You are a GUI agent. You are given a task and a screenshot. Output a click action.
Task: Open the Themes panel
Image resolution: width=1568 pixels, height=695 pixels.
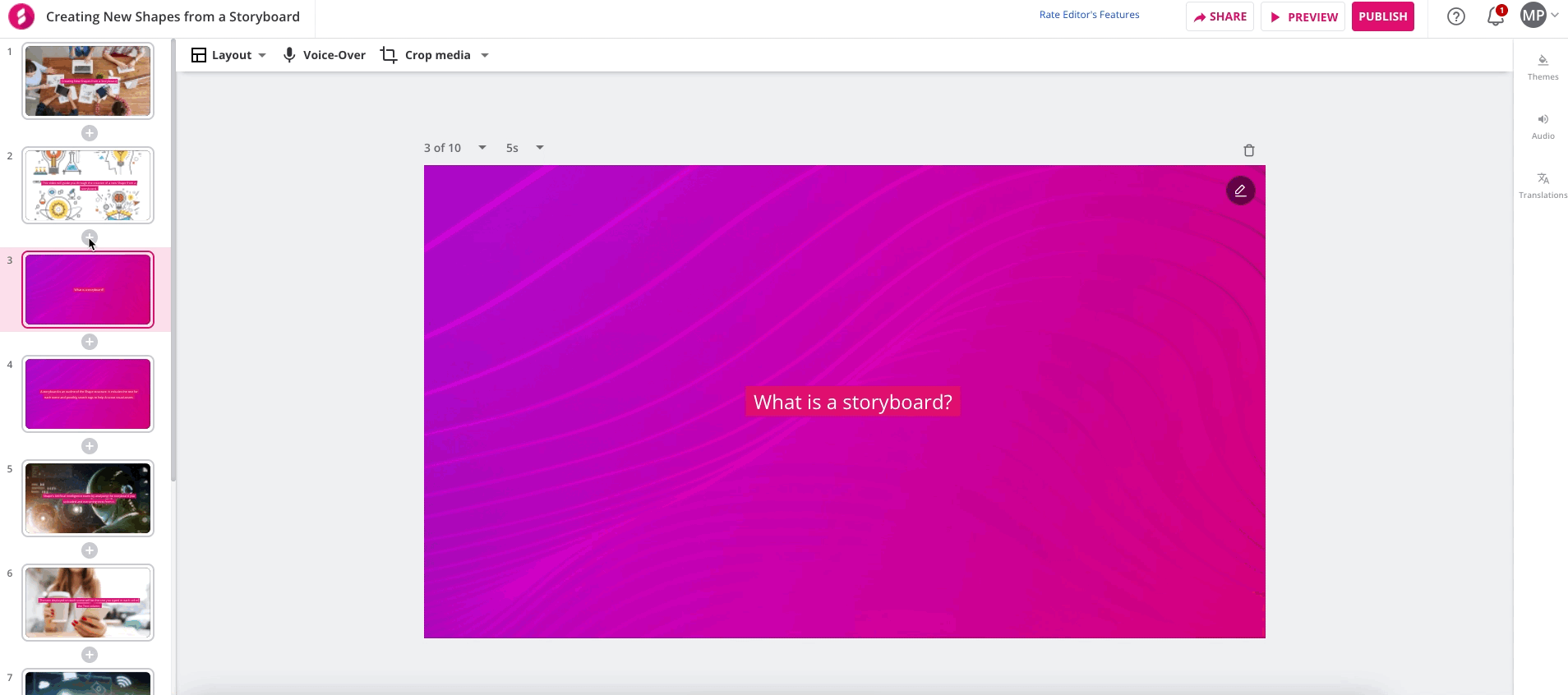pyautogui.click(x=1543, y=67)
